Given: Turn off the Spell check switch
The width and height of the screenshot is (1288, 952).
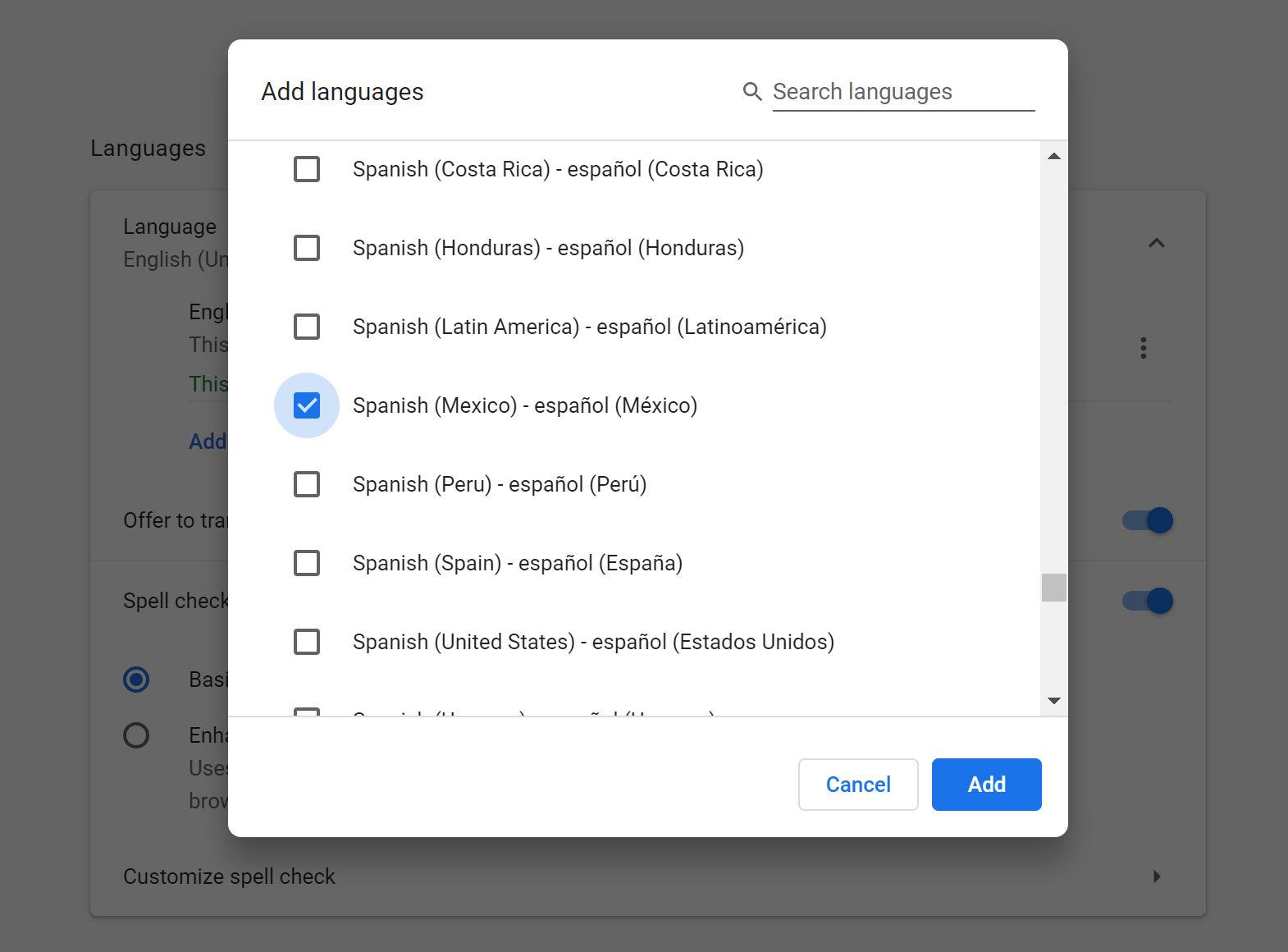Looking at the screenshot, I should (1148, 601).
